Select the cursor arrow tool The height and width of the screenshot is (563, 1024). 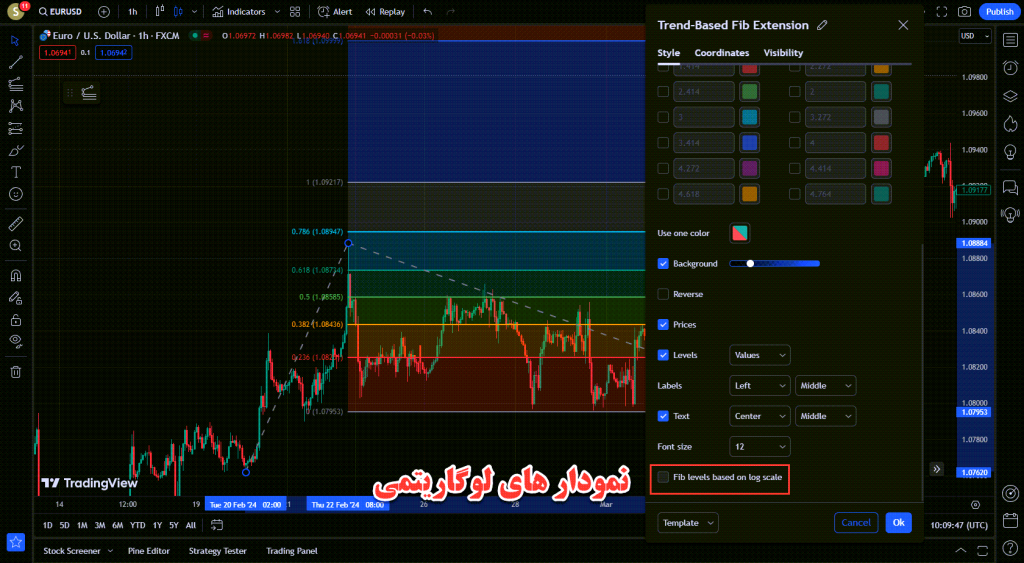(16, 40)
